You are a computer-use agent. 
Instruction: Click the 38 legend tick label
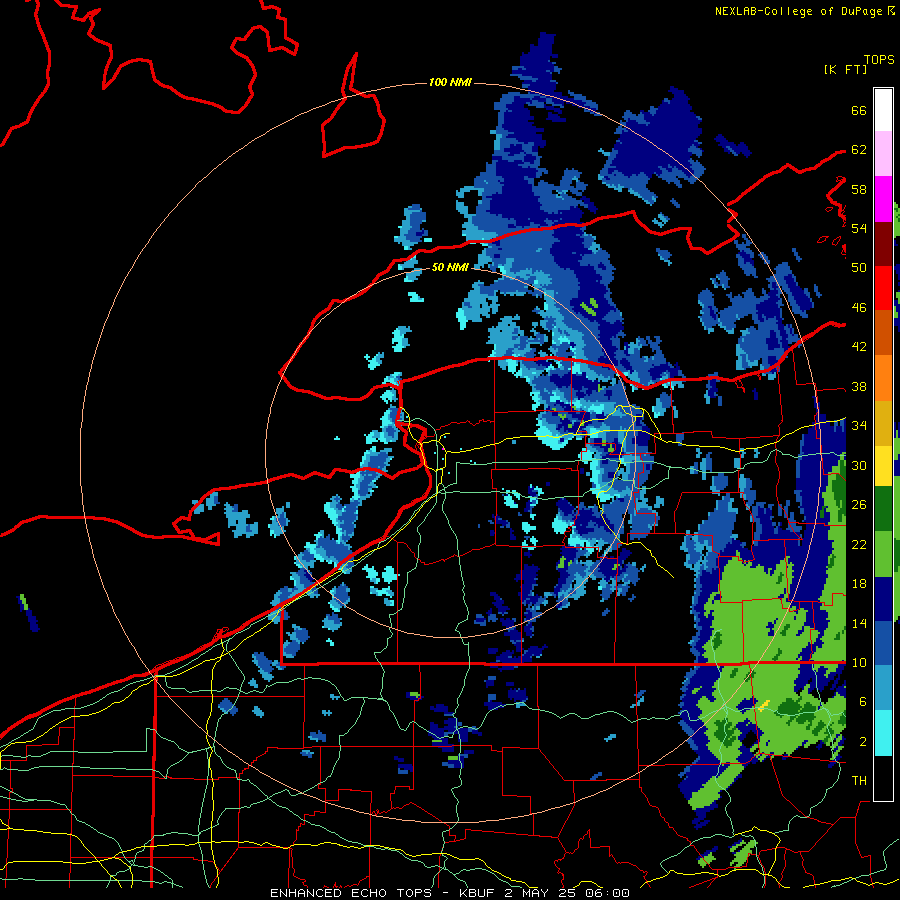pos(859,386)
